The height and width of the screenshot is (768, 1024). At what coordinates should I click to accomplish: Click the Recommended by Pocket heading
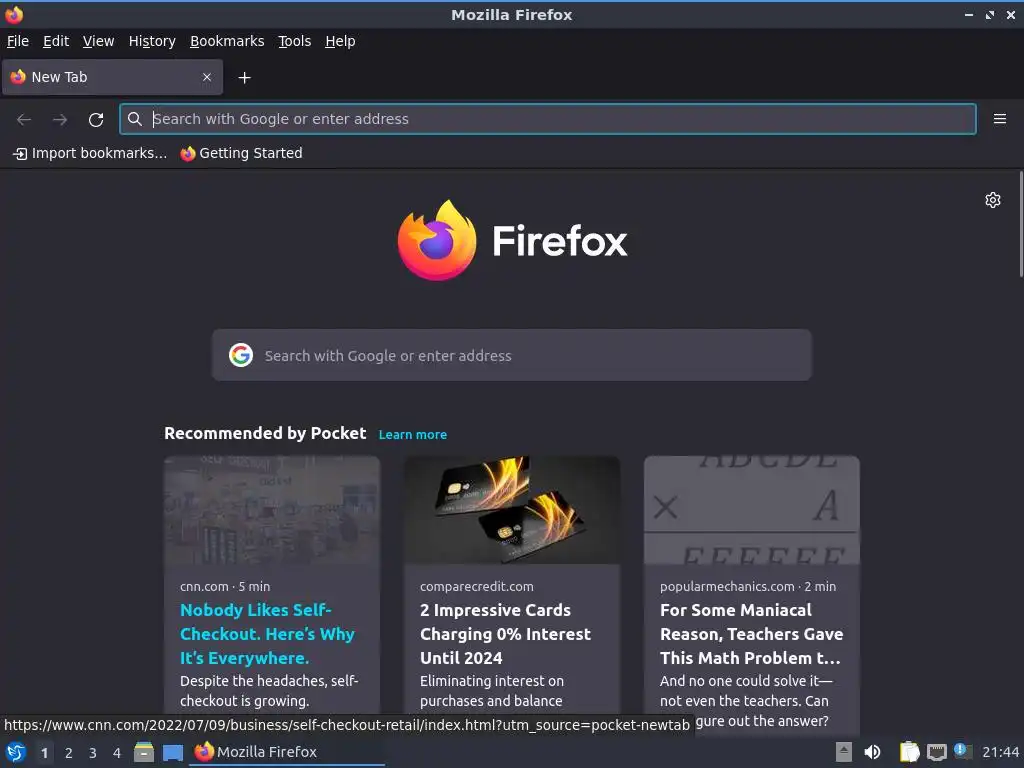pyautogui.click(x=265, y=434)
